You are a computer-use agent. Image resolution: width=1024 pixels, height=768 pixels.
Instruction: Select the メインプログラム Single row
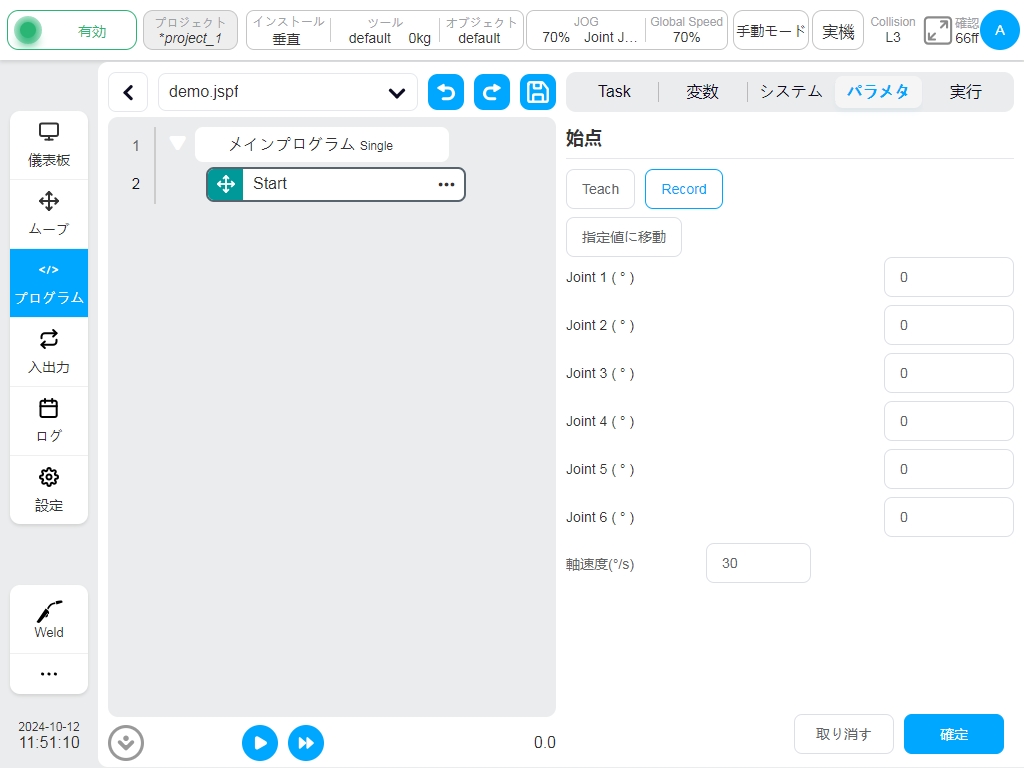coord(322,144)
